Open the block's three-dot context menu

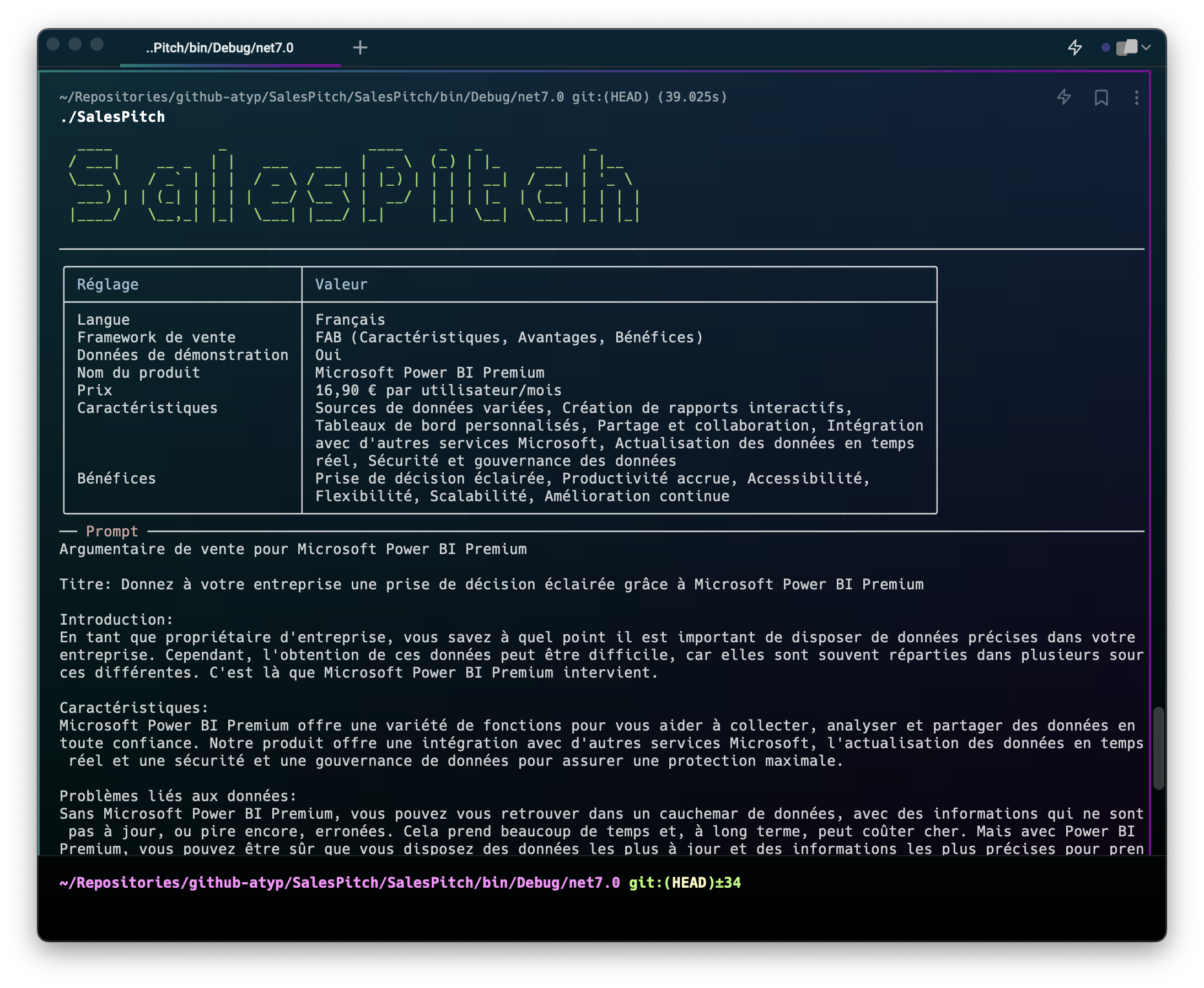(x=1136, y=98)
